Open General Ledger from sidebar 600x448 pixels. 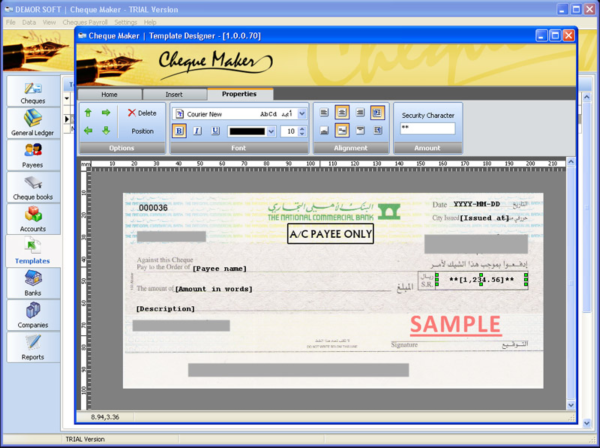point(32,123)
